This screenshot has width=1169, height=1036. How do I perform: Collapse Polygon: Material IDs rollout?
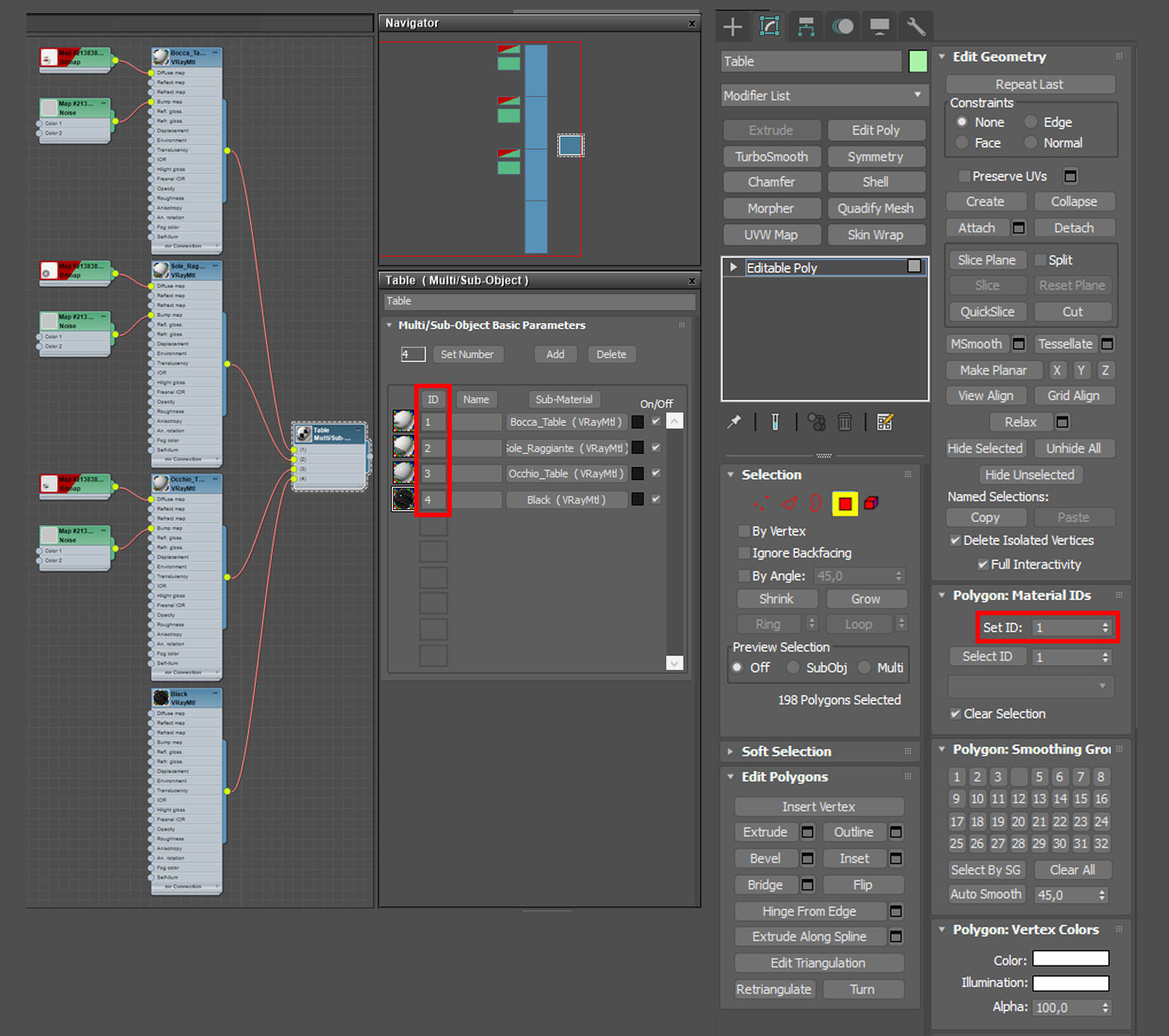tap(942, 596)
